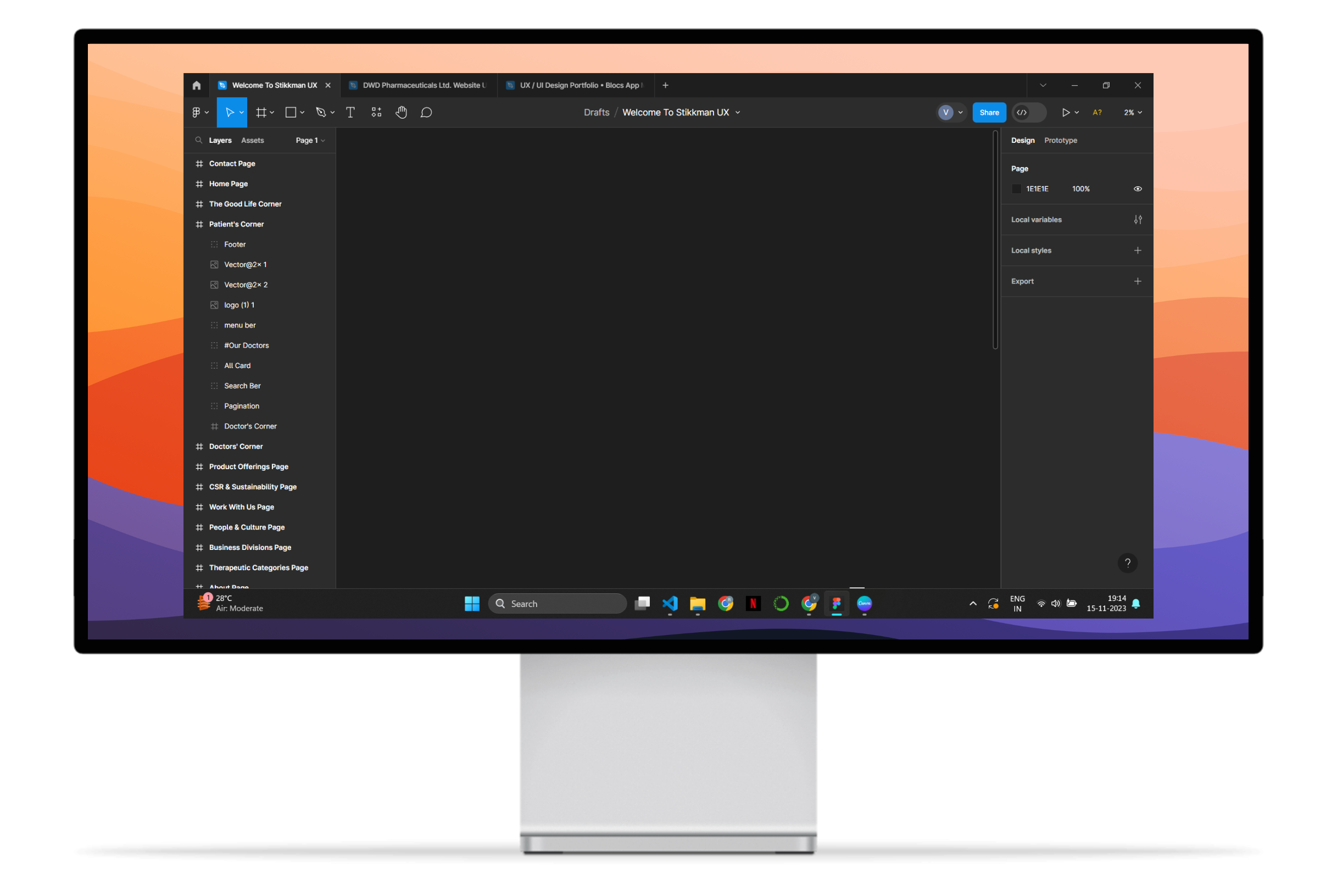Open Visual Studio Code from taskbar
The width and height of the screenshot is (1337, 896).
point(670,603)
